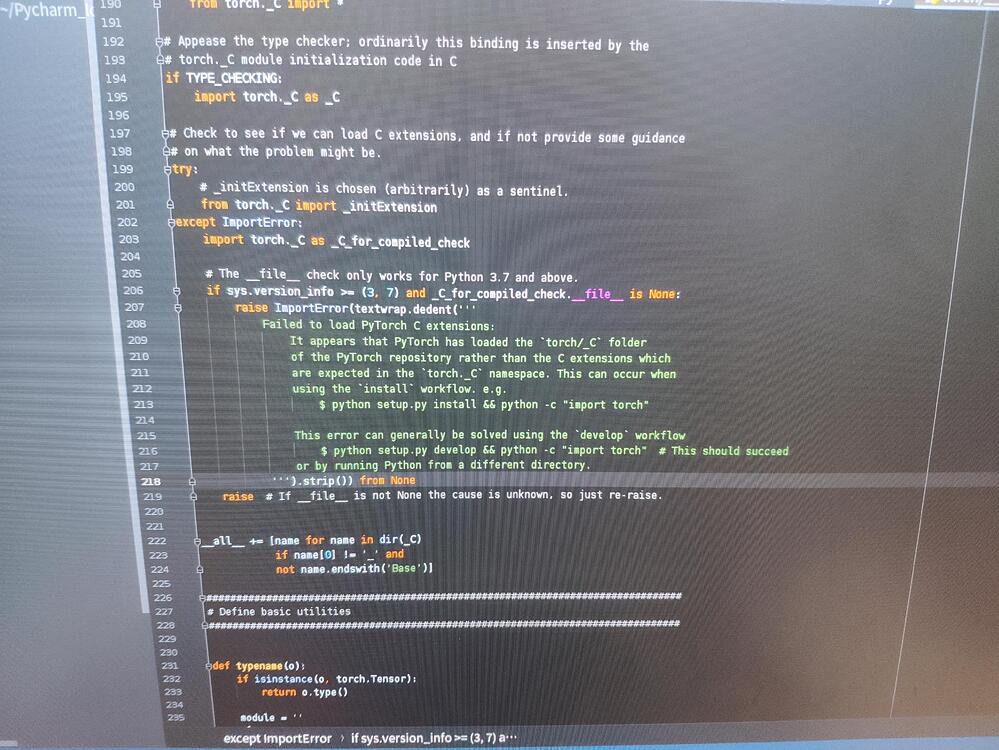Screen dimensions: 999x750
Task: Click fold marker beside if sys.version_info line
Action: tap(178, 291)
